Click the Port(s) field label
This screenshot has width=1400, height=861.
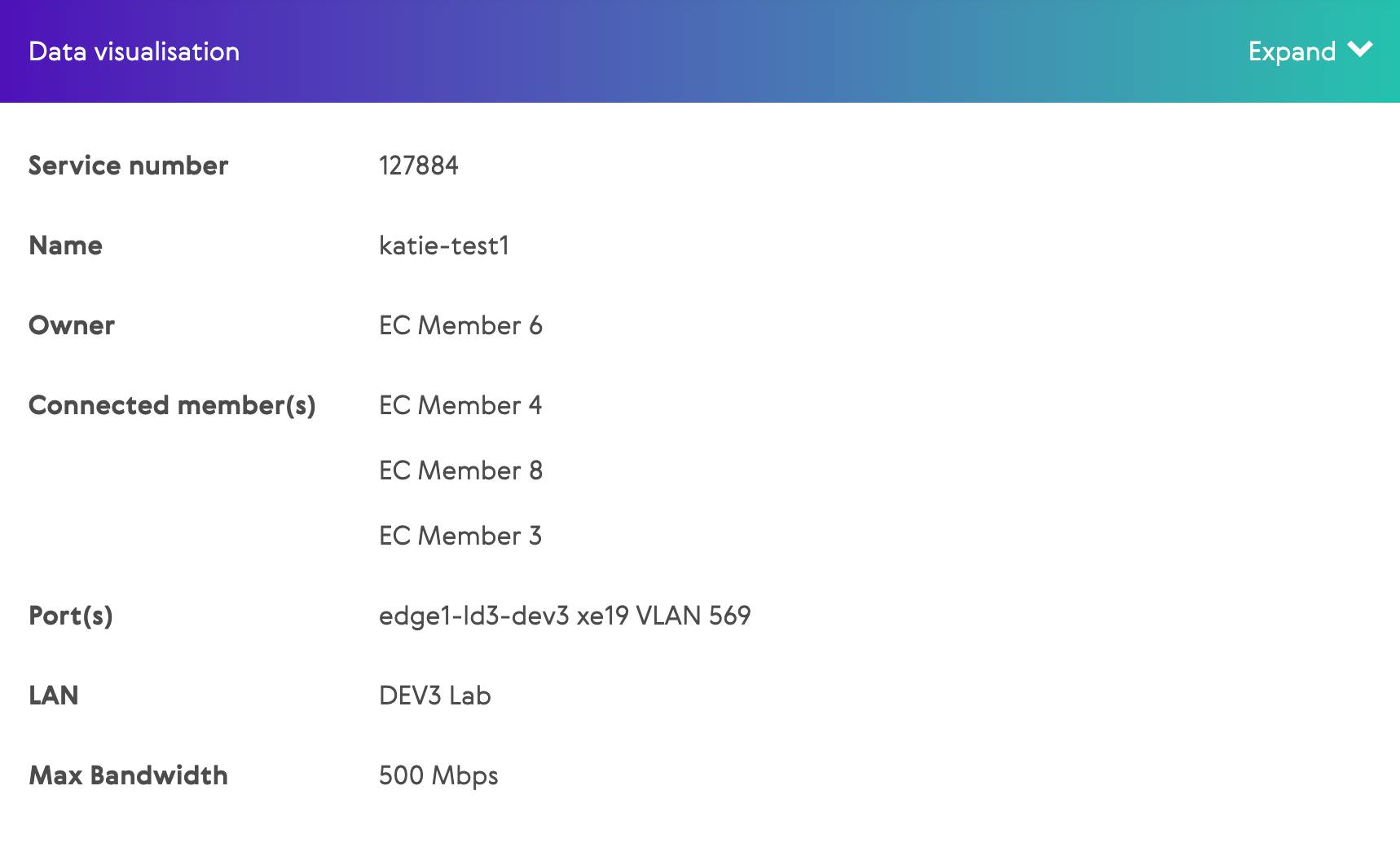tap(71, 616)
